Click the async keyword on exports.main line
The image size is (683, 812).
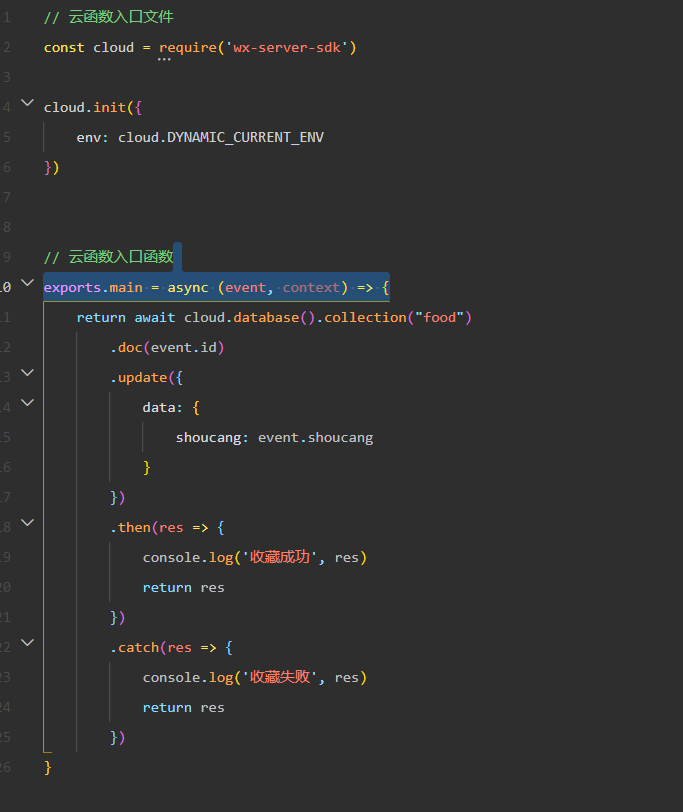[x=187, y=288]
